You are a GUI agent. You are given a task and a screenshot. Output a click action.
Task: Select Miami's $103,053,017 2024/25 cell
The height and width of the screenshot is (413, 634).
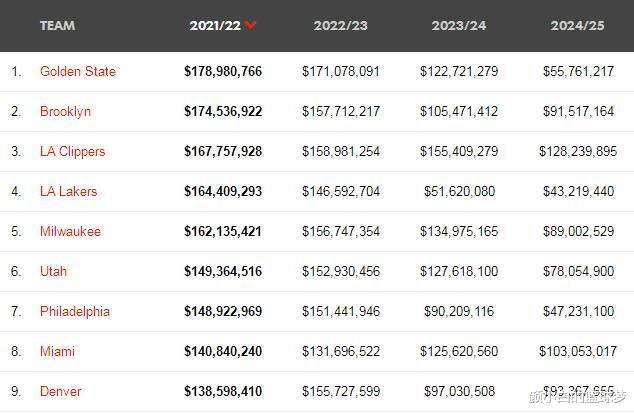[x=578, y=351]
